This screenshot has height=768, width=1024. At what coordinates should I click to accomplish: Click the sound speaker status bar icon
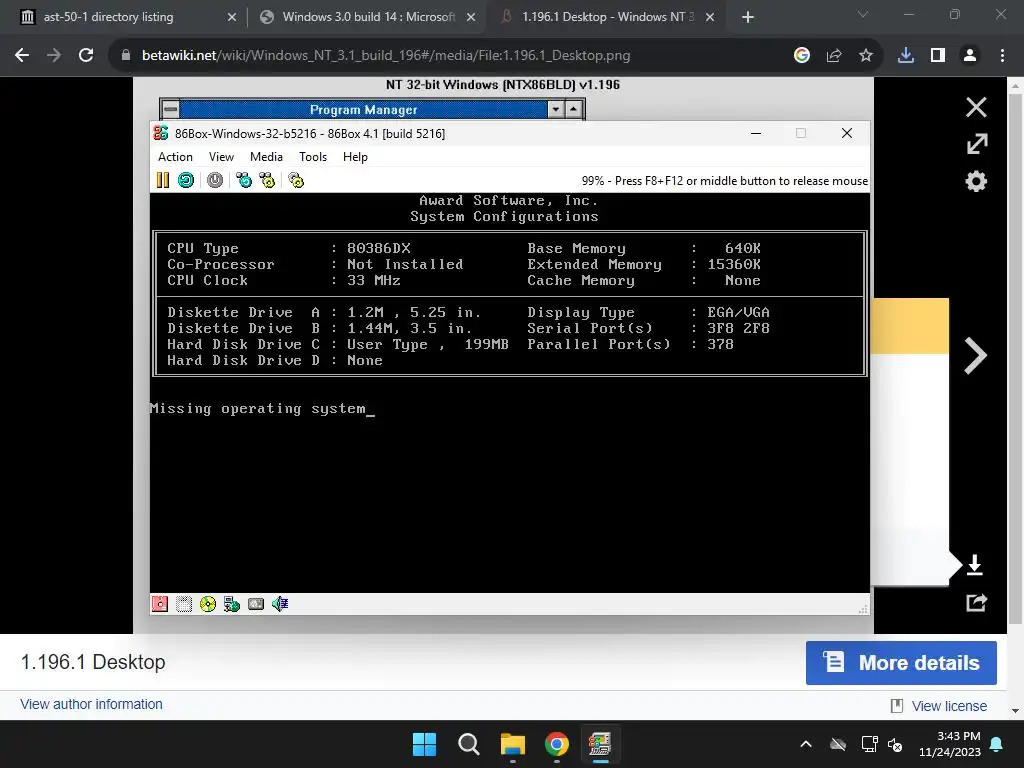pos(280,604)
